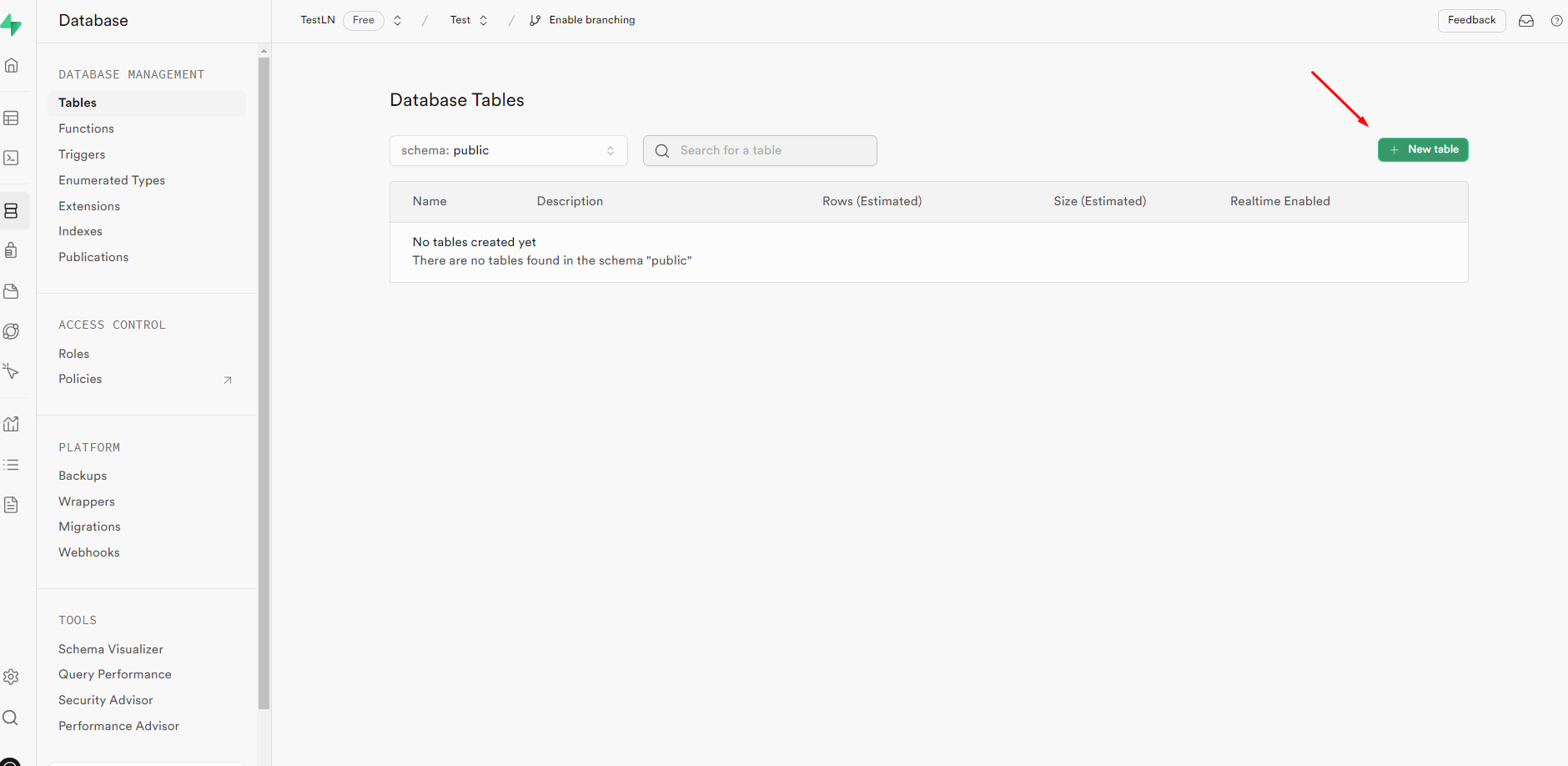Click the Enable branching link

591,20
